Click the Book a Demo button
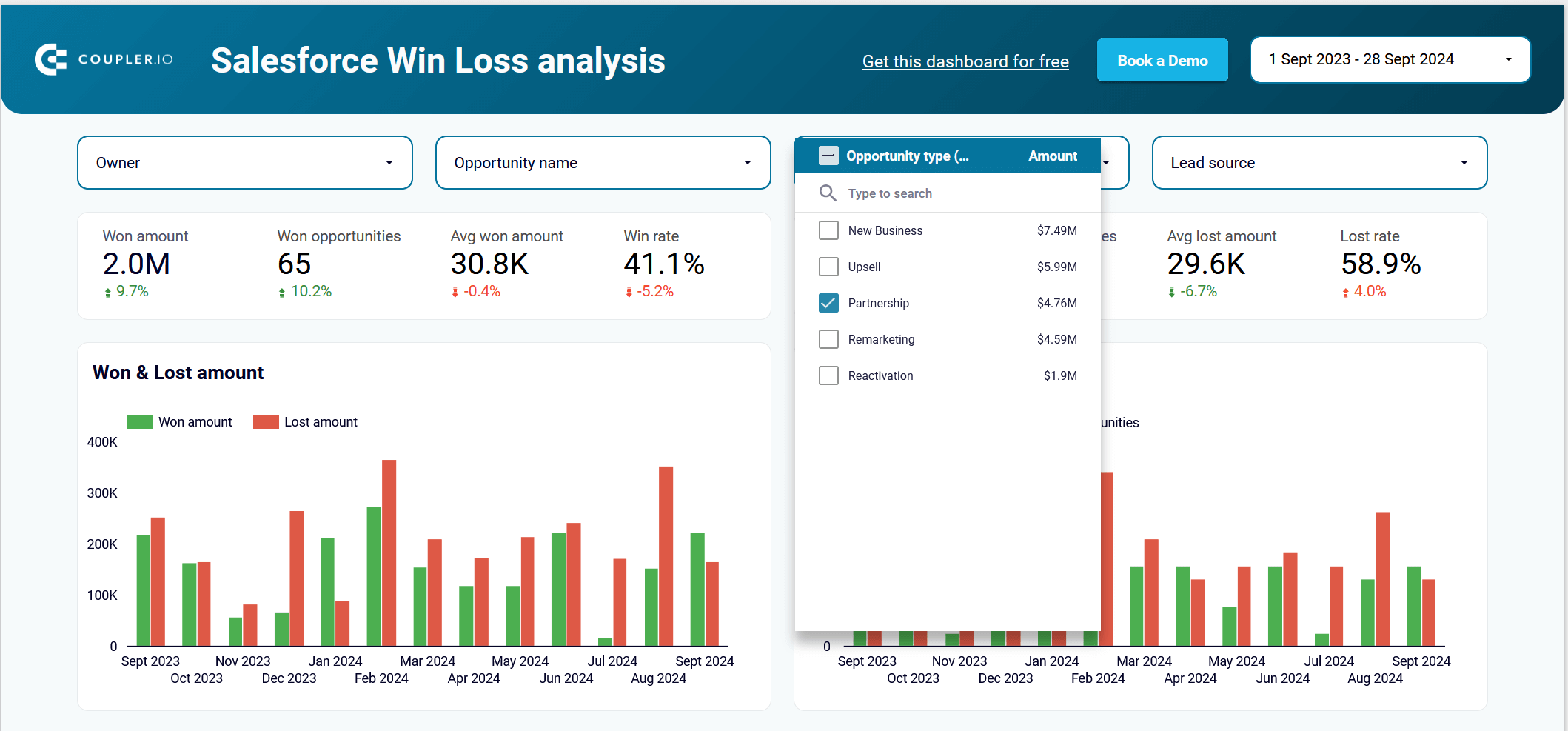 pos(1162,60)
